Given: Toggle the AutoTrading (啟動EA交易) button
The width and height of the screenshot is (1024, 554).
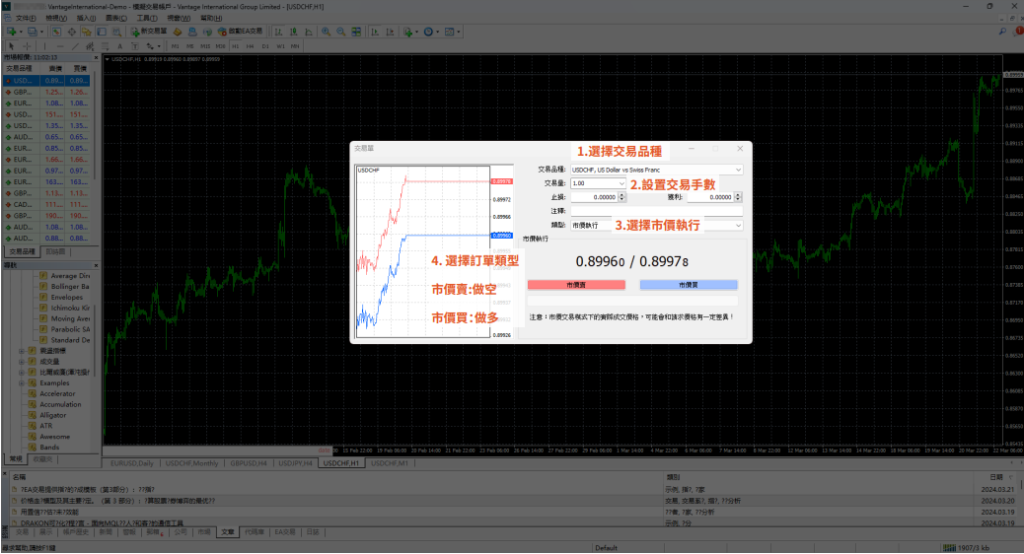Looking at the screenshot, I should click(x=246, y=31).
